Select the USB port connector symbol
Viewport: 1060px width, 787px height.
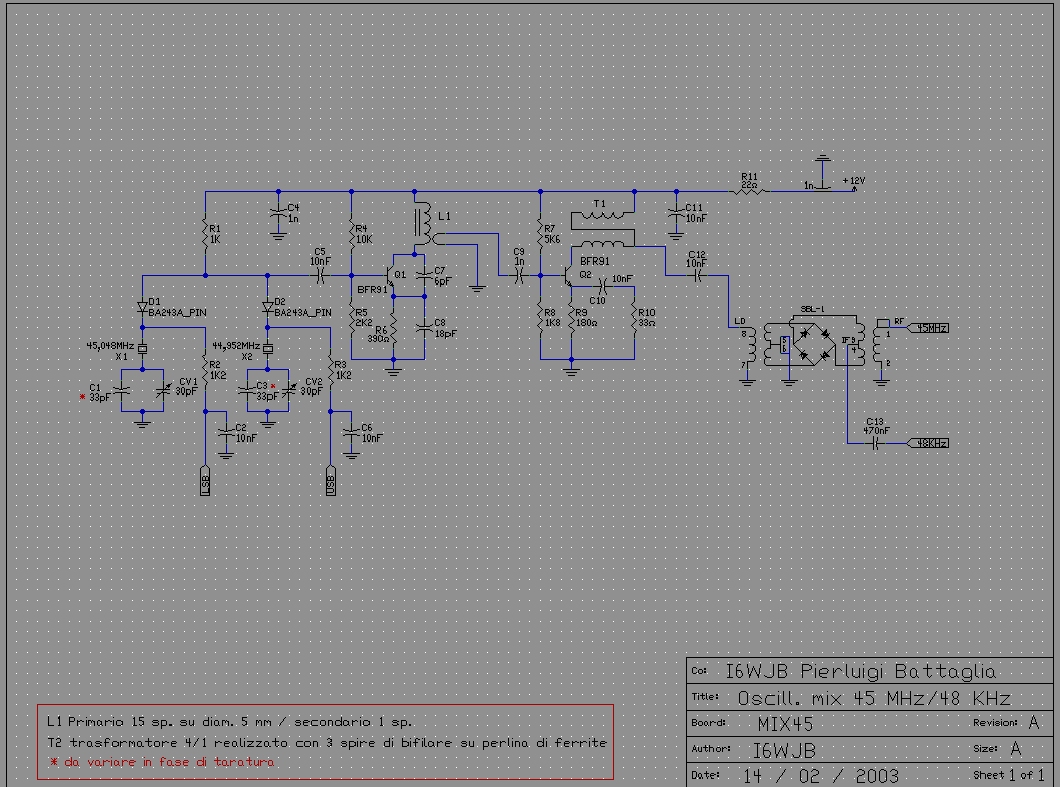click(x=331, y=481)
